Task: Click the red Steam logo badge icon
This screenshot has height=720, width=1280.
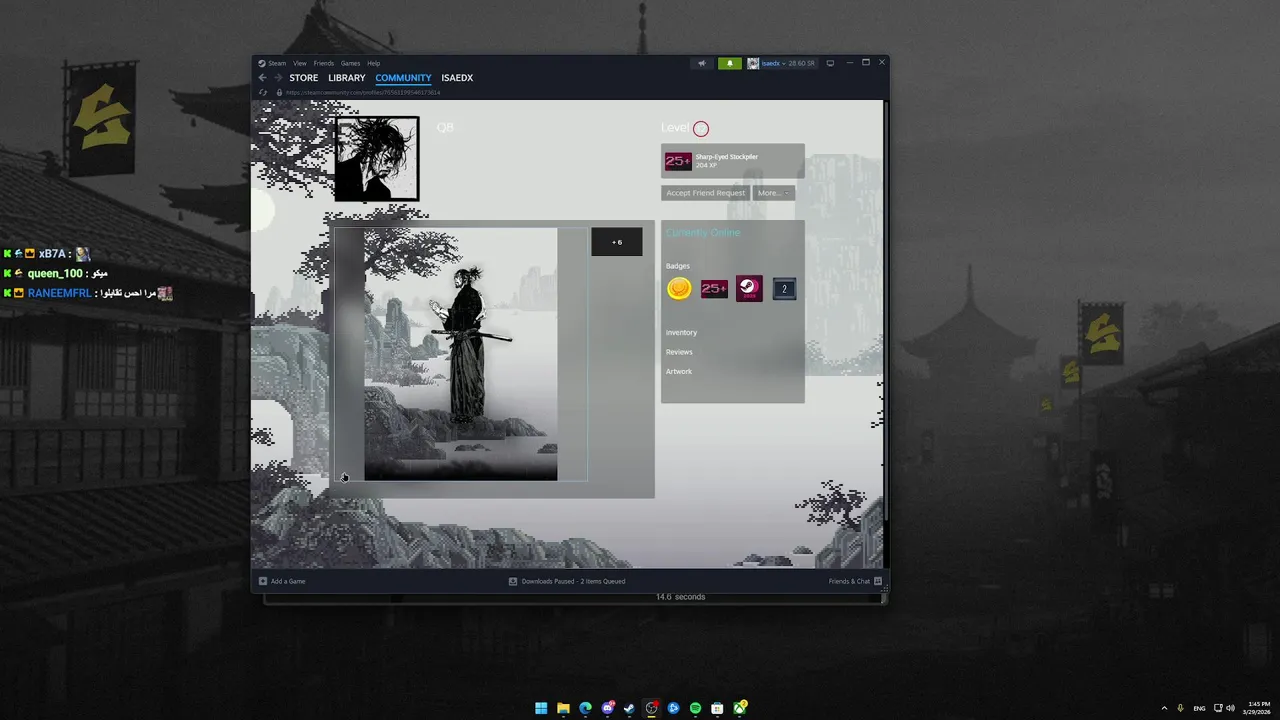Action: tap(749, 289)
